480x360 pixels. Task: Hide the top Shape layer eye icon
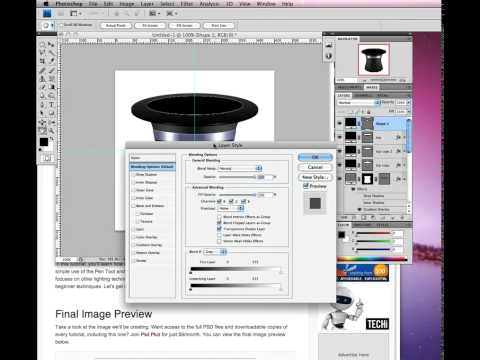[339, 123]
